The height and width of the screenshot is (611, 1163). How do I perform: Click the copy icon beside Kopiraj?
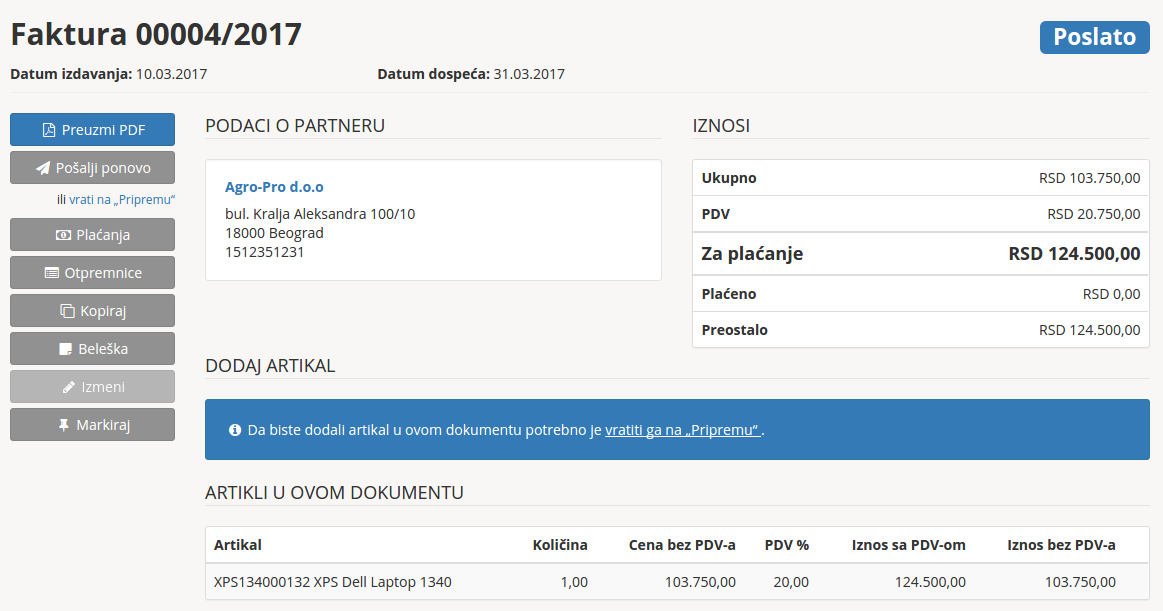point(68,311)
